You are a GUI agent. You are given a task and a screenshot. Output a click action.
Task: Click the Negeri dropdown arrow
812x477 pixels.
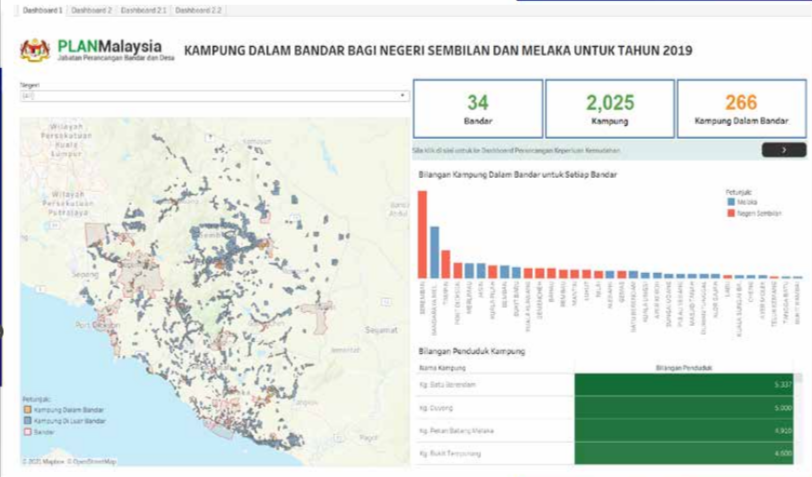[x=403, y=96]
